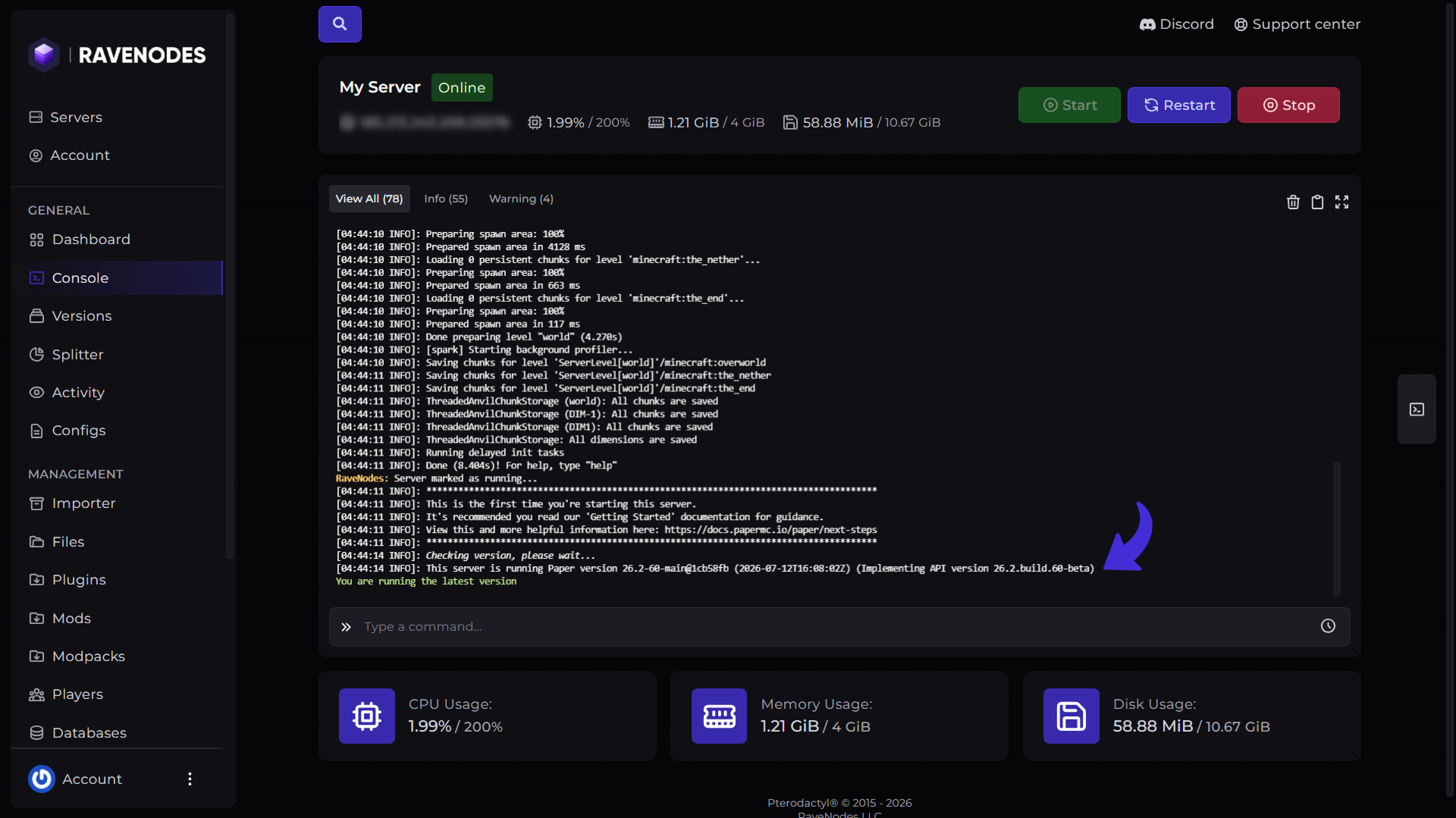Stop the server
This screenshot has height=818, width=1456.
1288,105
